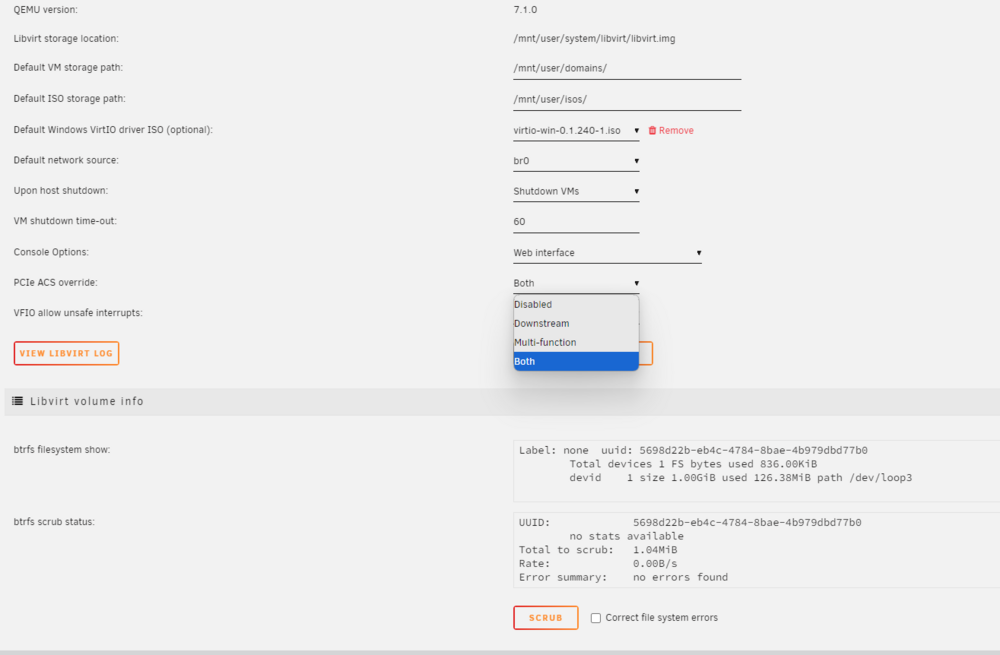Click the View Libvirt Log button
The width and height of the screenshot is (1000, 655).
[66, 353]
